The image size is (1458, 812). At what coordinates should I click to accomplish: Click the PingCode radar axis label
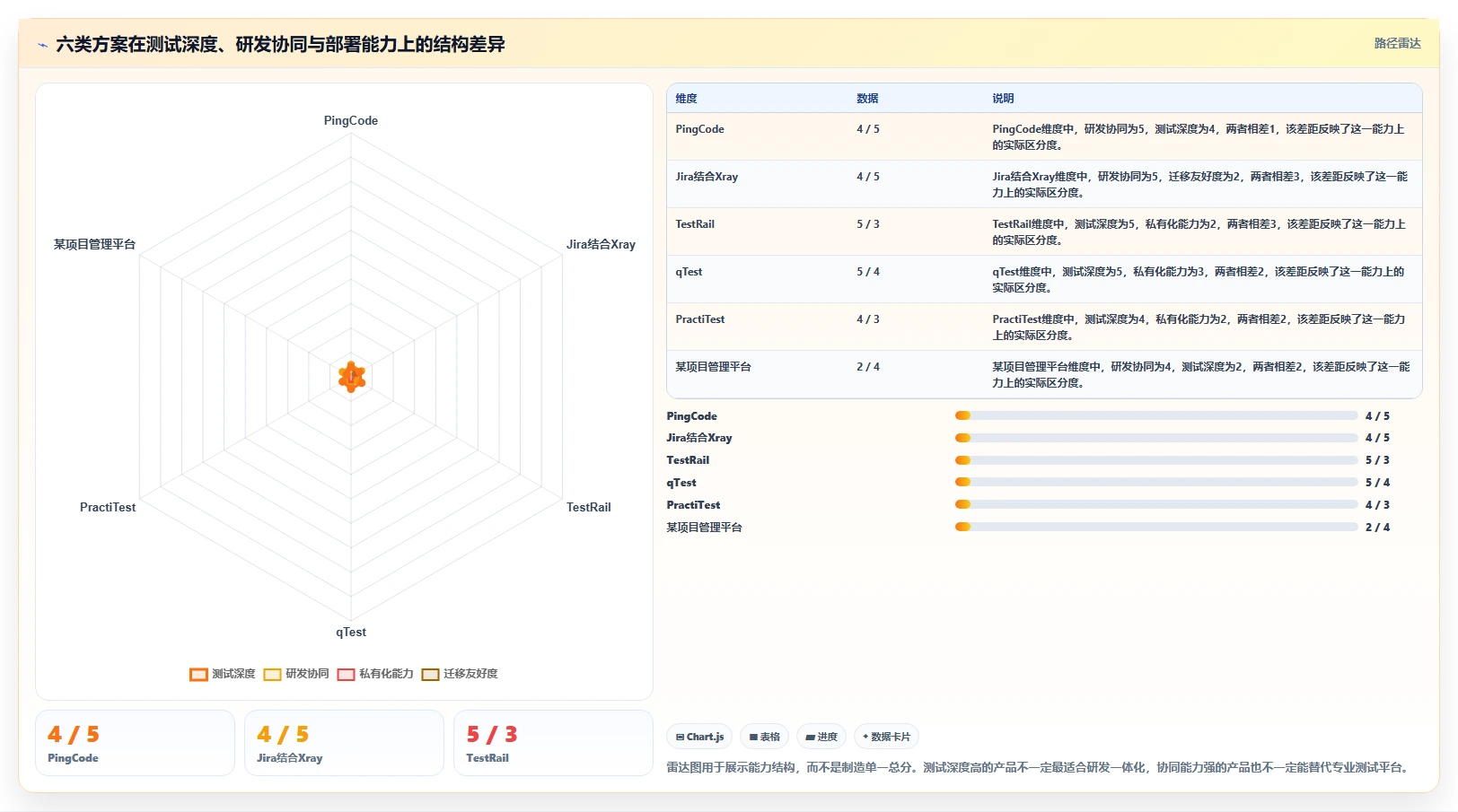[351, 120]
